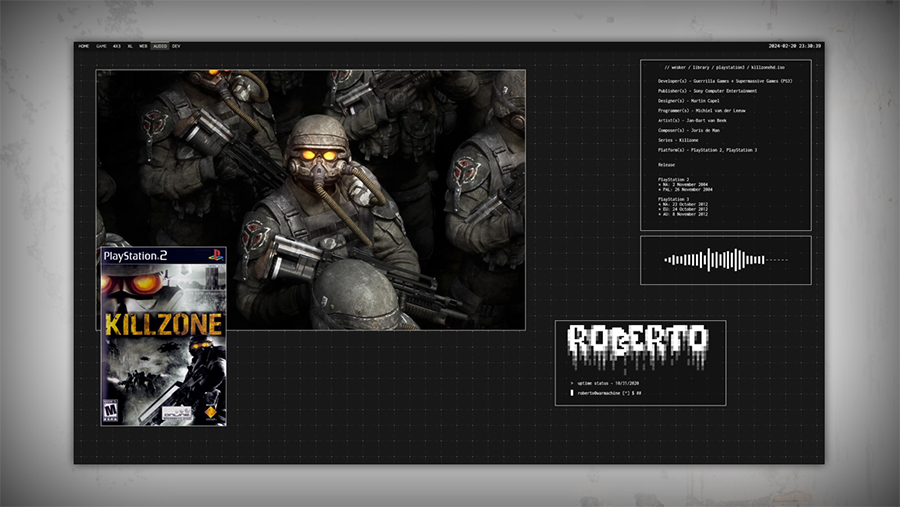Click the Series - Killzone line
This screenshot has width=900, height=507.
click(678, 140)
